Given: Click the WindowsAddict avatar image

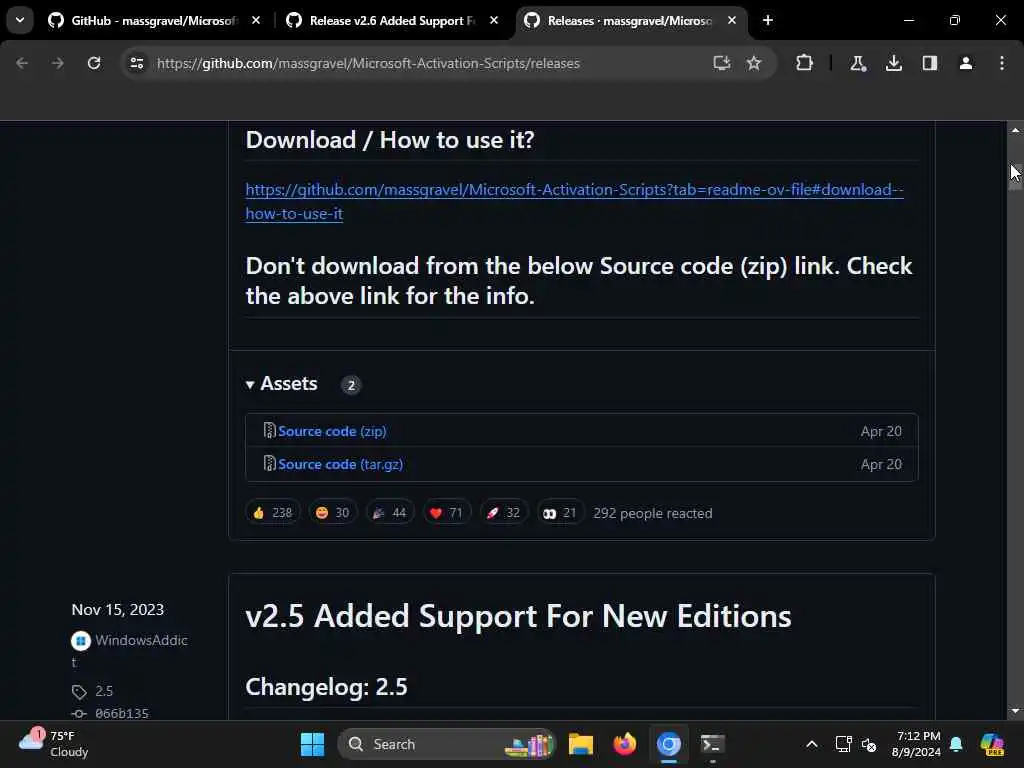Looking at the screenshot, I should click(80, 641).
